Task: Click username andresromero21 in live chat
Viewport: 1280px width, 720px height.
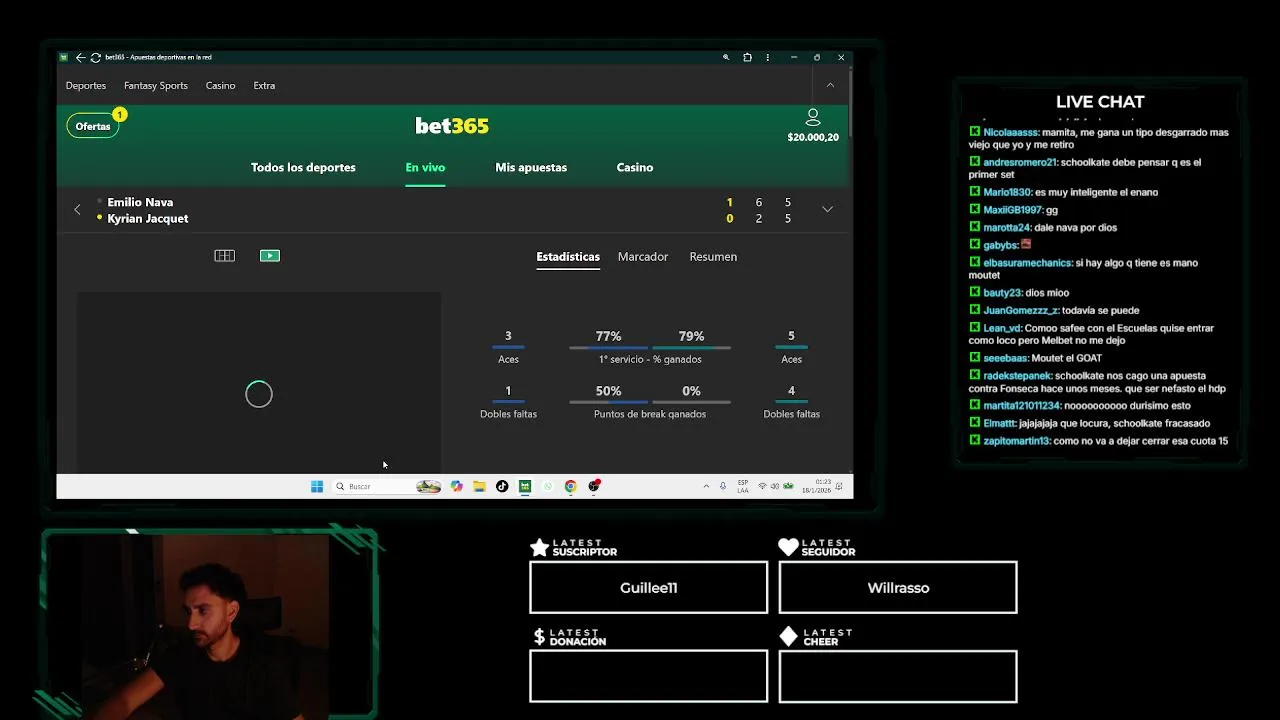Action: point(1020,162)
